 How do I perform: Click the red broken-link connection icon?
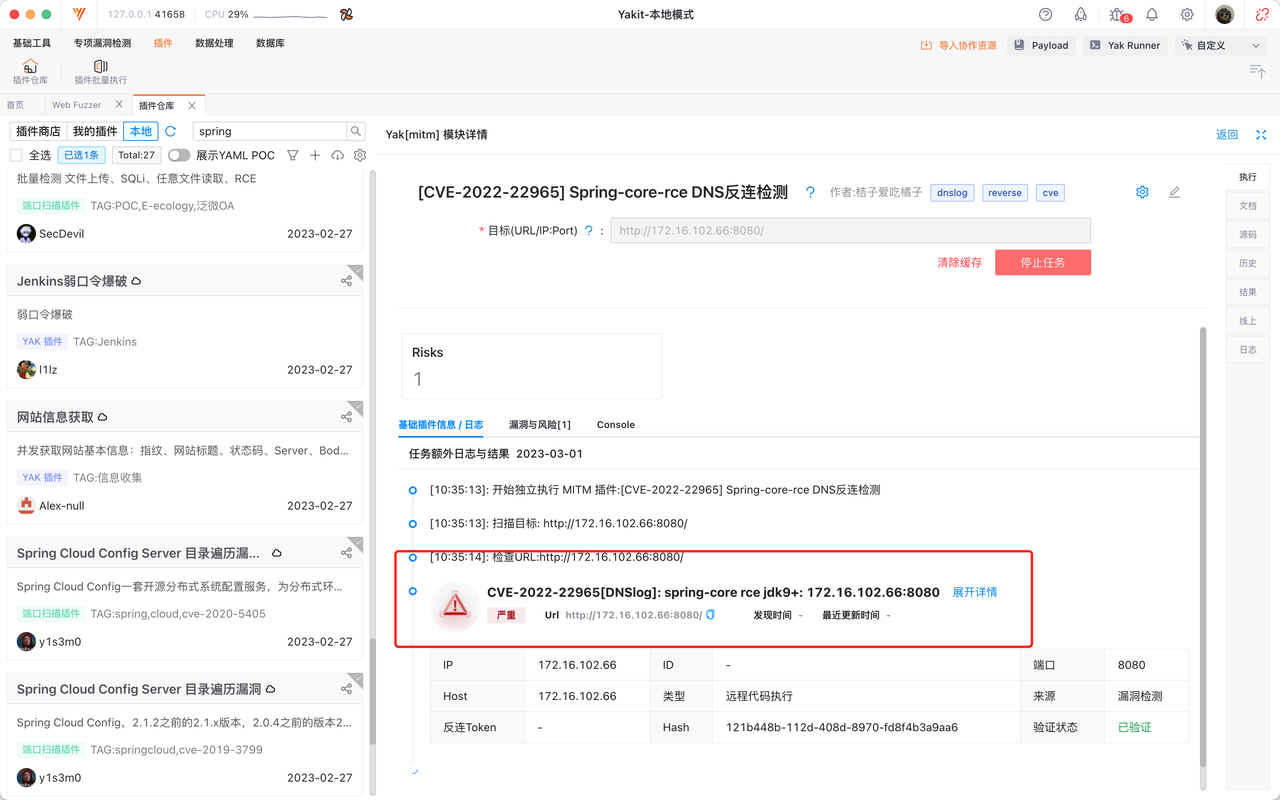pos(1262,15)
